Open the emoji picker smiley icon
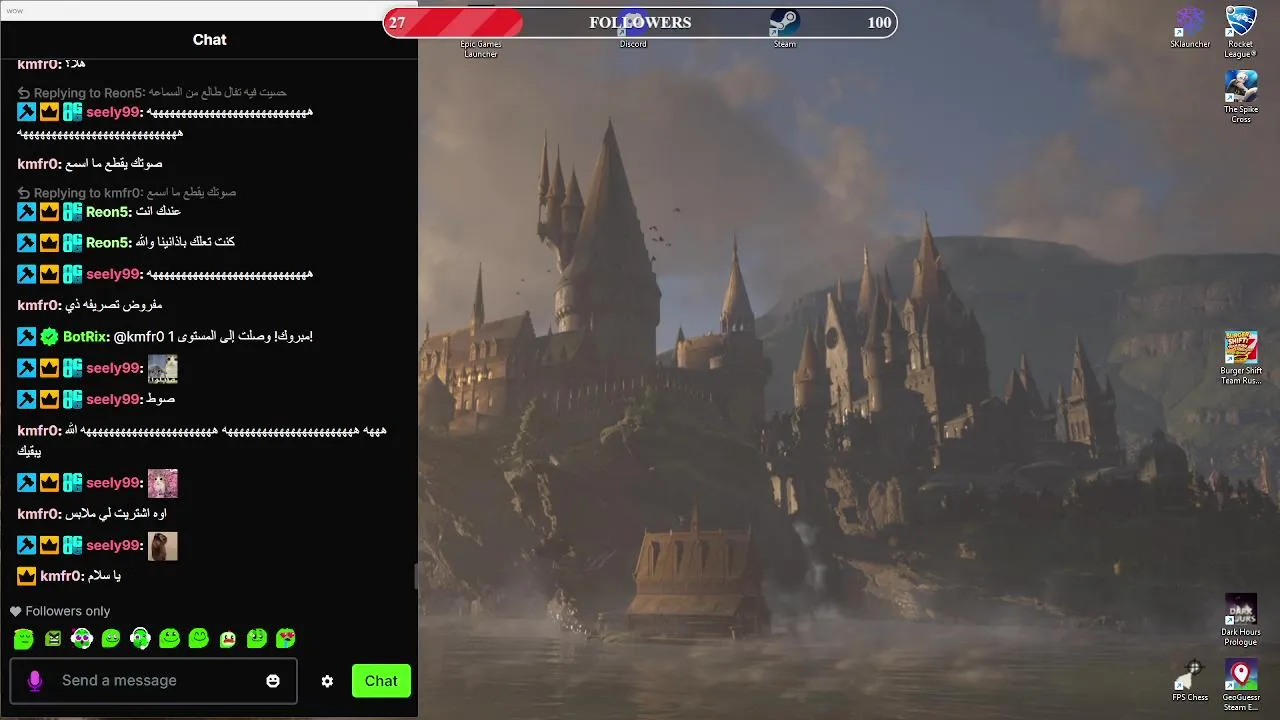Viewport: 1280px width, 720px height. [273, 681]
